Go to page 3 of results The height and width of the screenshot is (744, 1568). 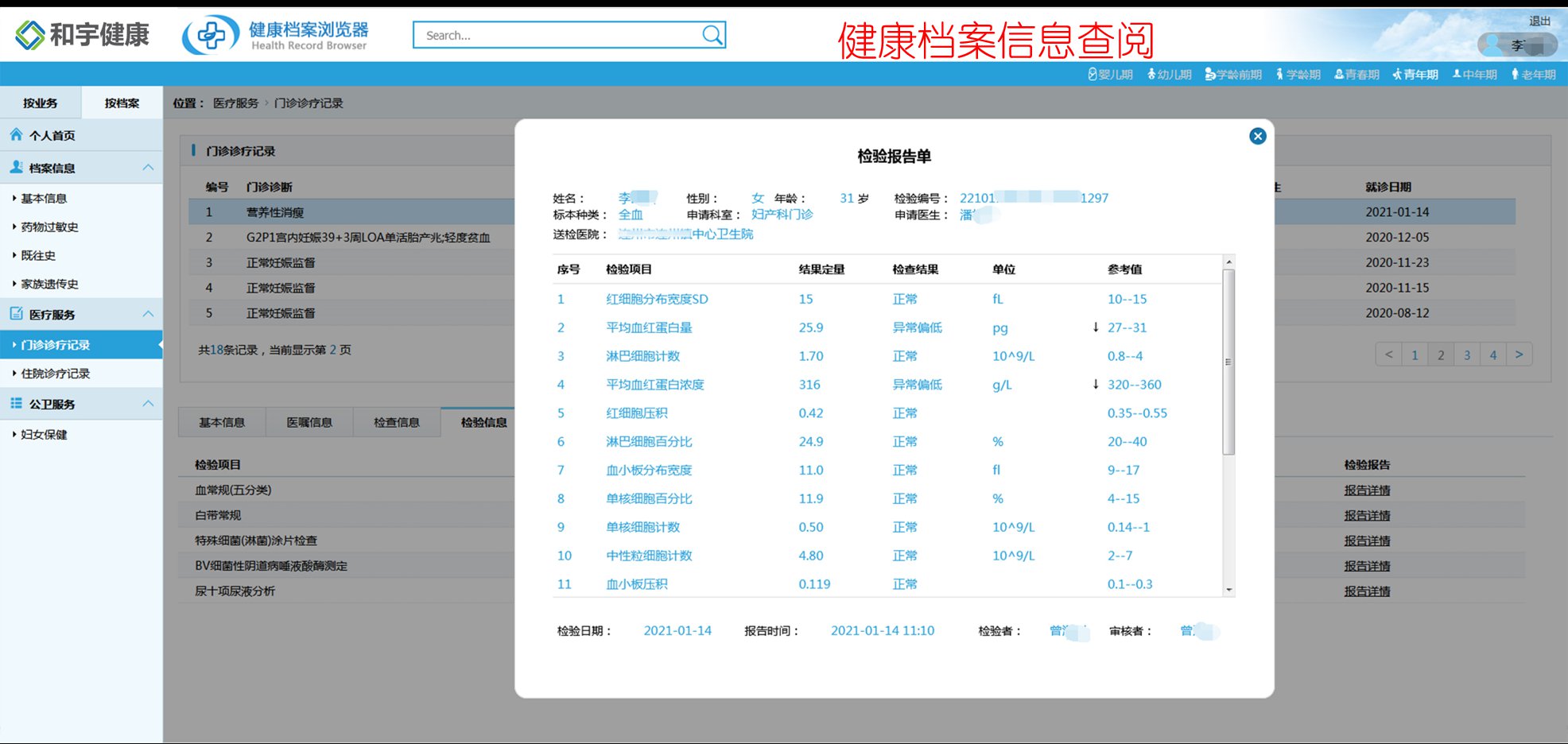click(1467, 355)
